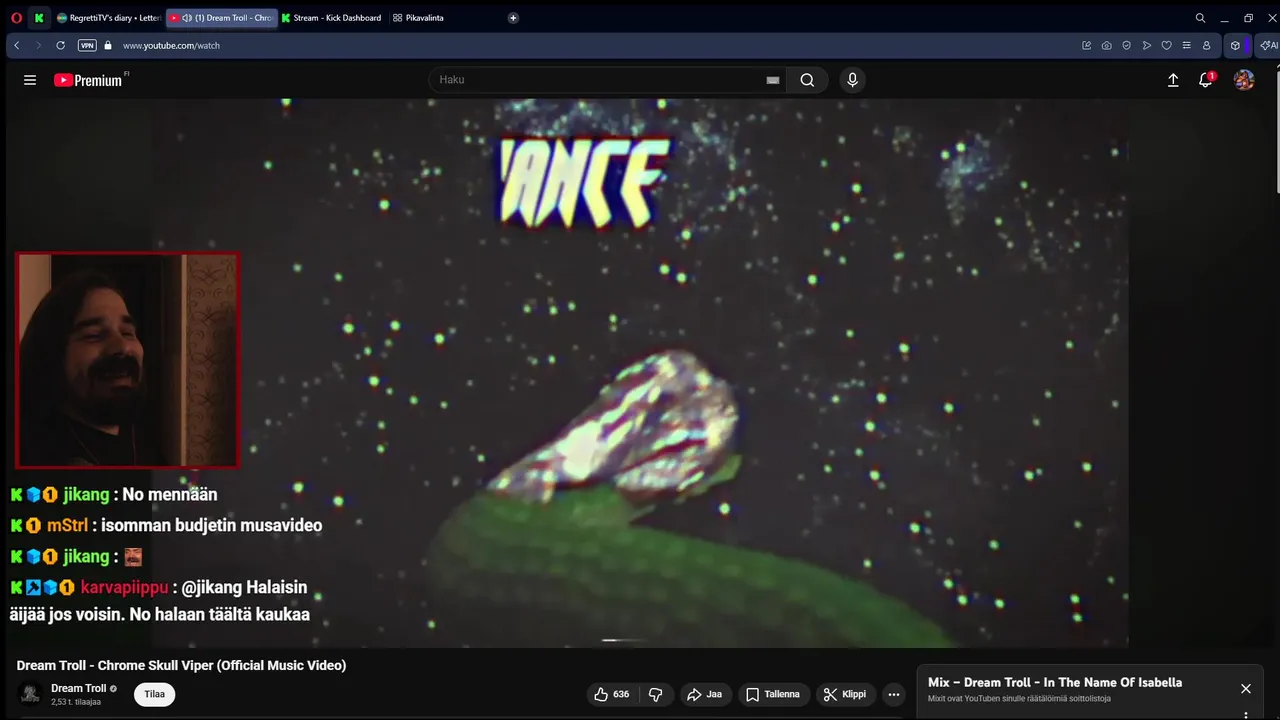Open the YouTube guide hamburger menu
This screenshot has width=1280, height=720.
(x=30, y=80)
